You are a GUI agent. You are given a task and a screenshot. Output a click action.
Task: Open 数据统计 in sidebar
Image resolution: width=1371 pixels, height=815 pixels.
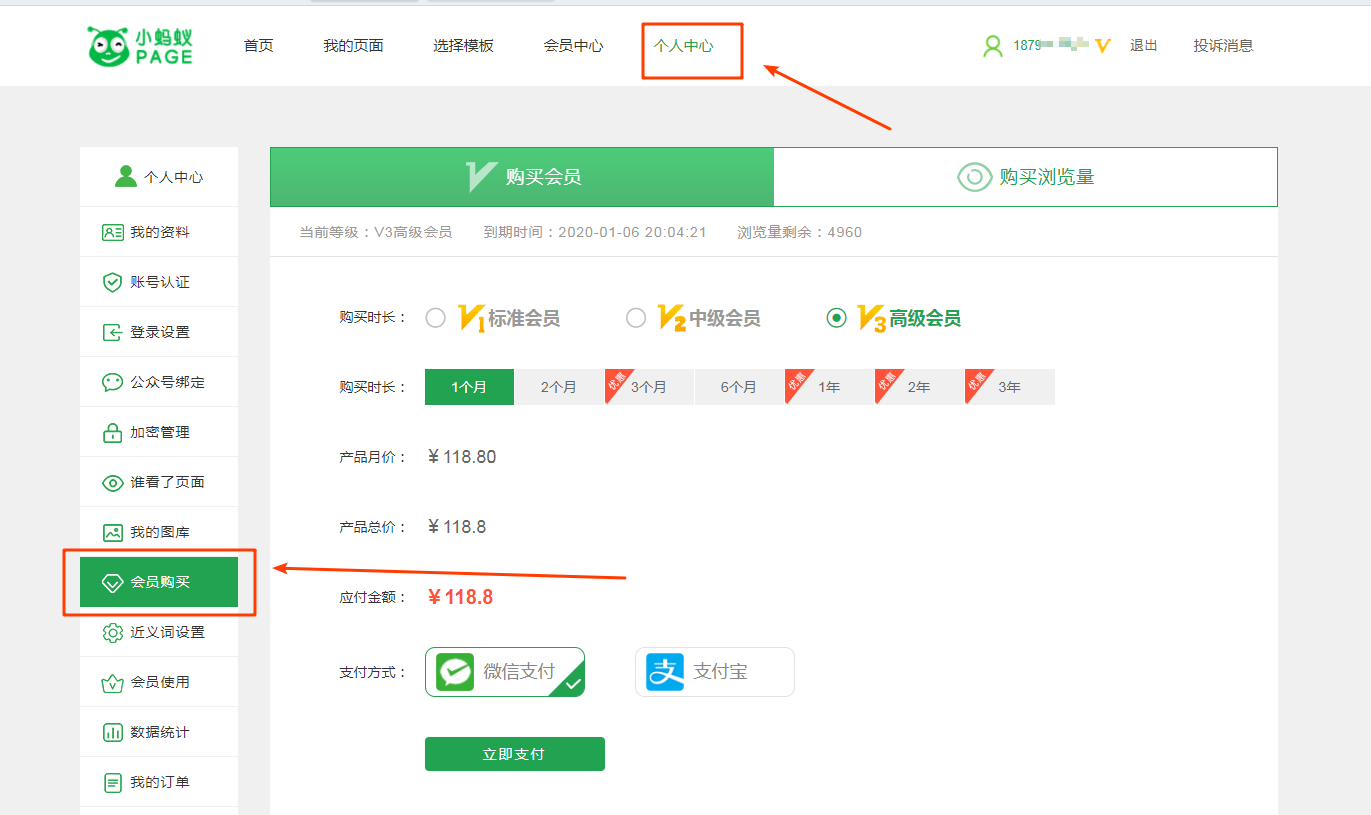tap(159, 732)
